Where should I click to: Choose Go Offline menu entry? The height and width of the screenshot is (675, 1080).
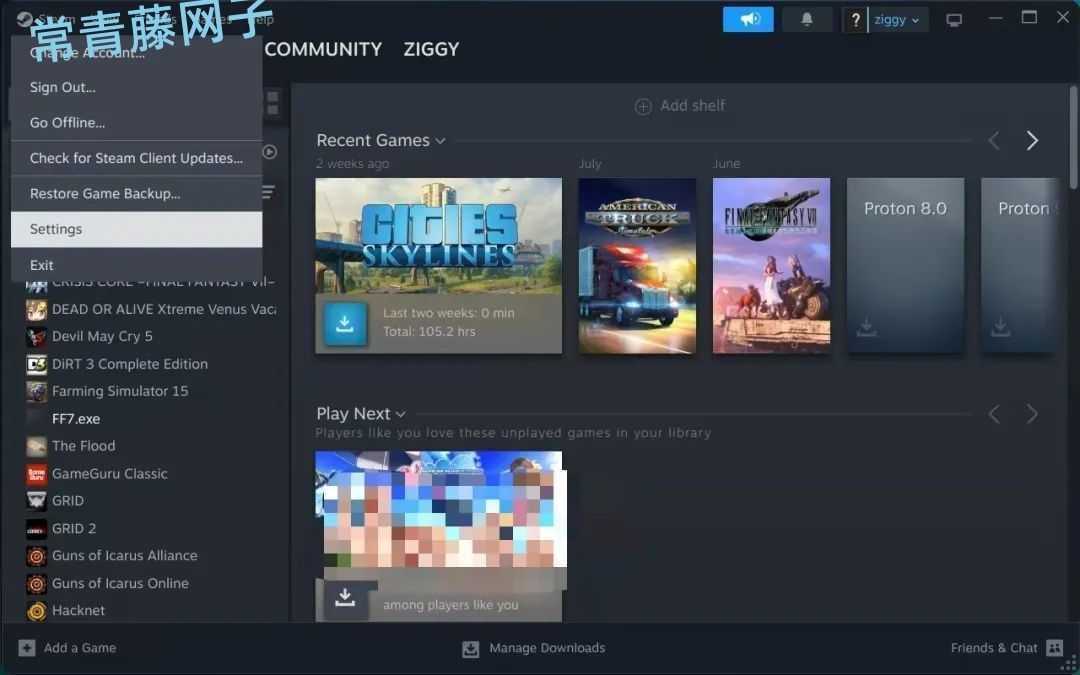[136, 123]
